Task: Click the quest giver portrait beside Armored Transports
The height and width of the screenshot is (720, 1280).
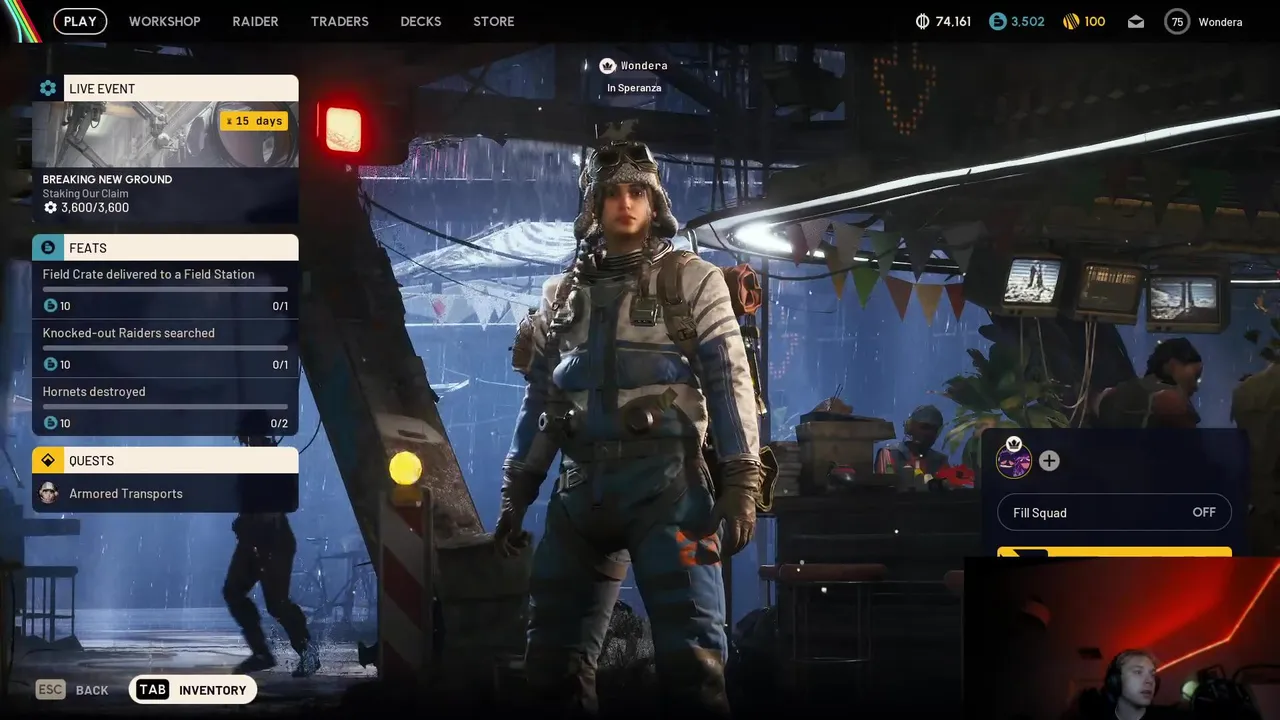Action: (49, 493)
